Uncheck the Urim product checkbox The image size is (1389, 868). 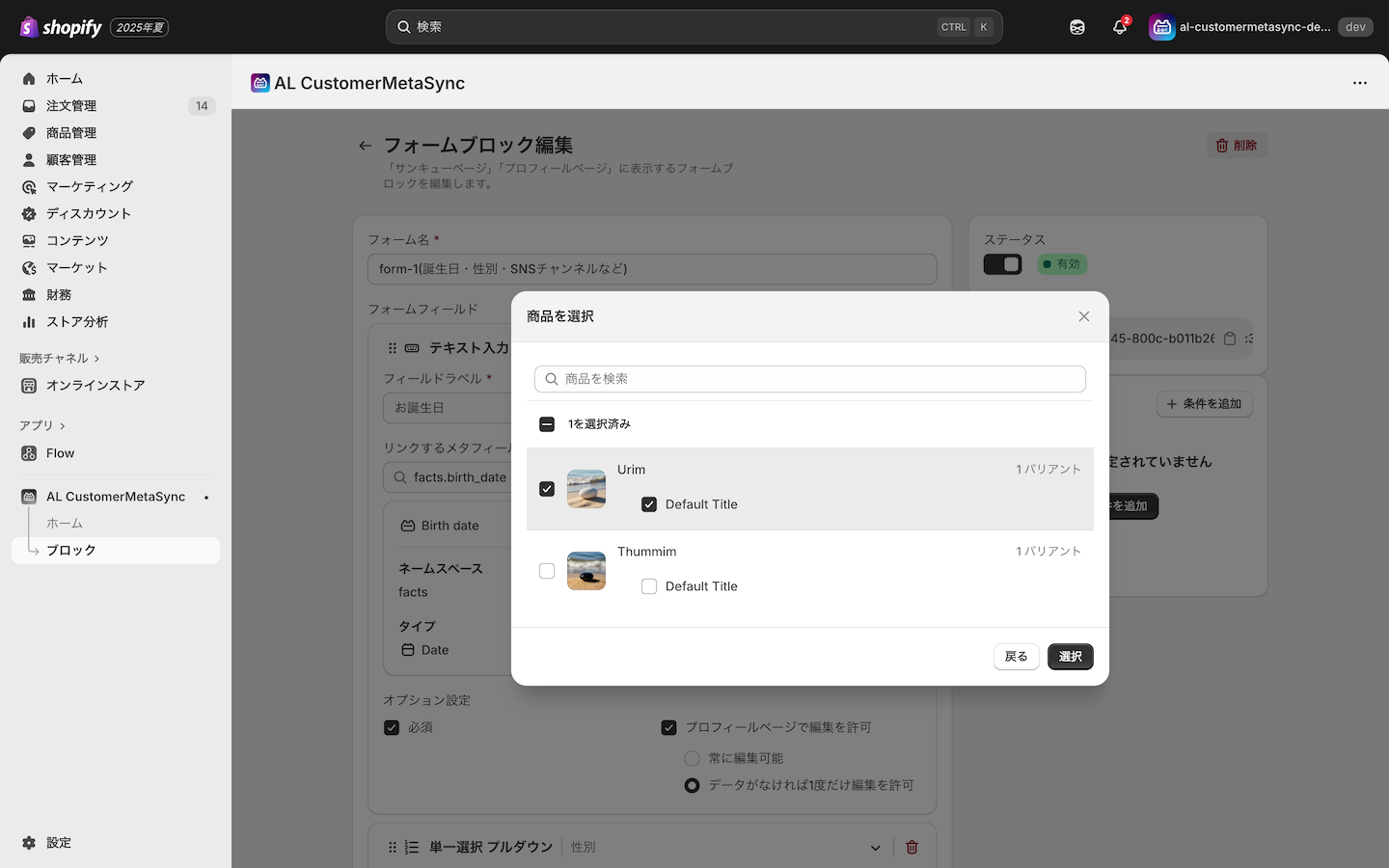547,489
